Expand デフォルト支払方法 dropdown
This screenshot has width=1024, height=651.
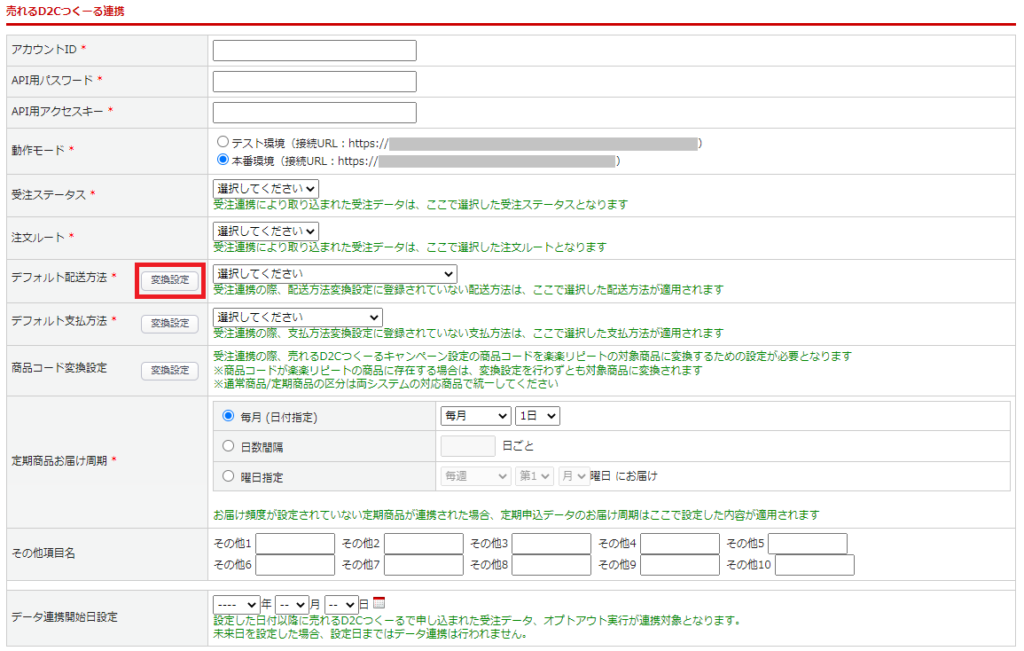297,317
